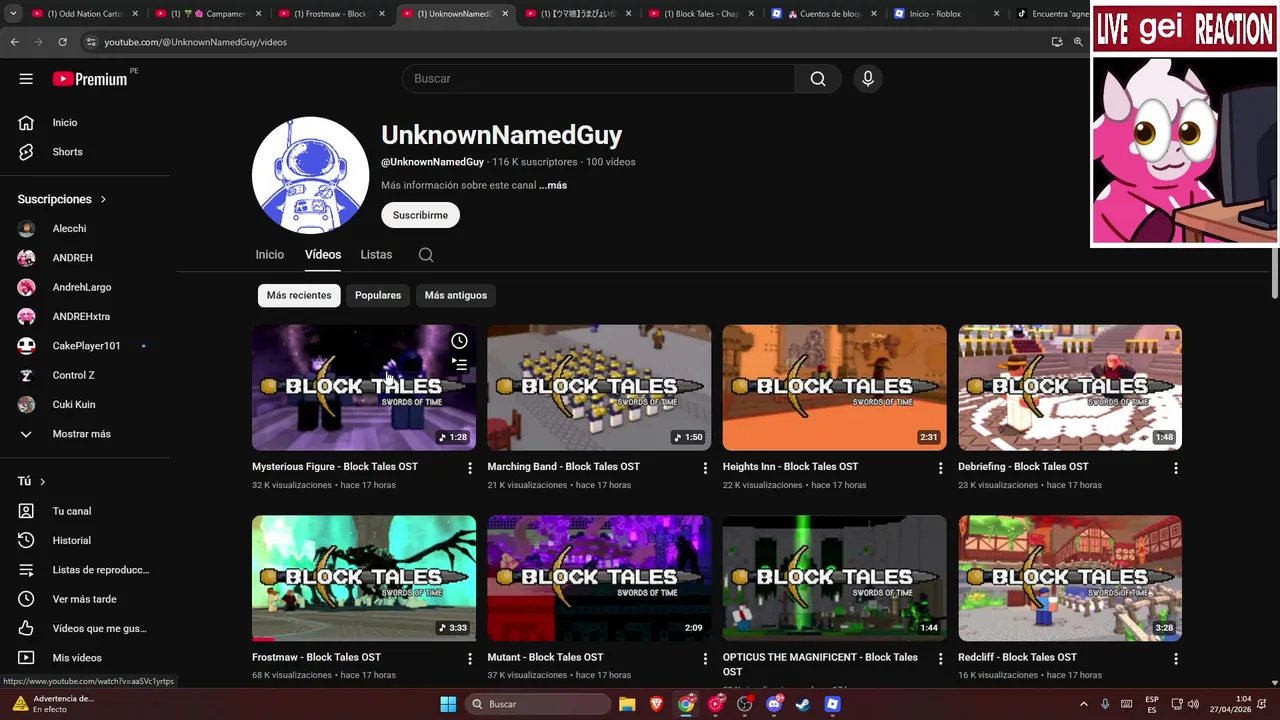The height and width of the screenshot is (720, 1280).
Task: Filter videos by Más antiguos
Action: pos(456,296)
